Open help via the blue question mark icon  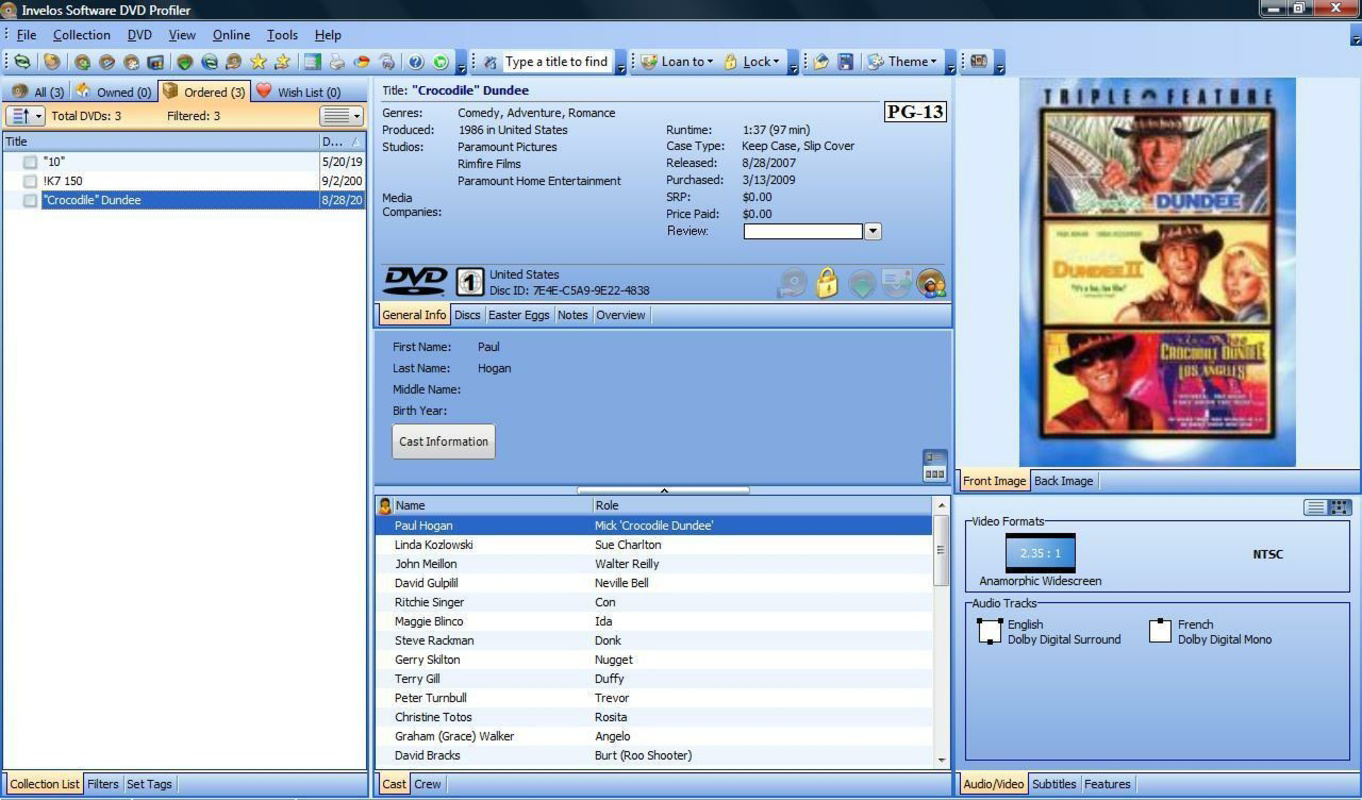pyautogui.click(x=416, y=62)
